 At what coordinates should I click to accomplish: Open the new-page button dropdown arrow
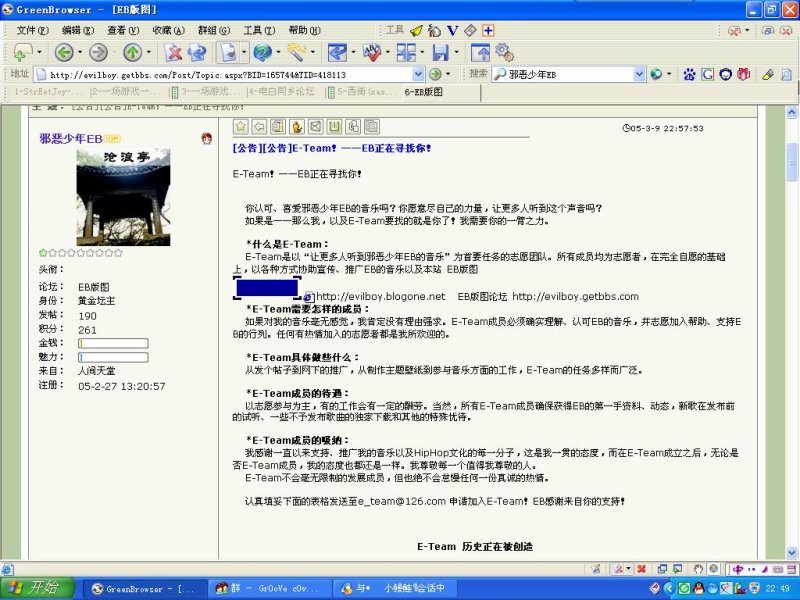tap(39, 53)
